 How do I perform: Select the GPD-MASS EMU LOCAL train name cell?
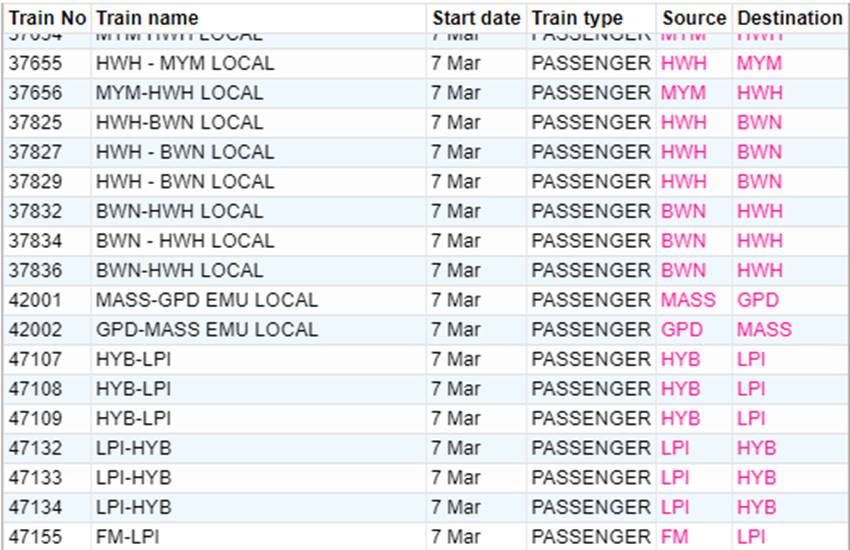[206, 330]
